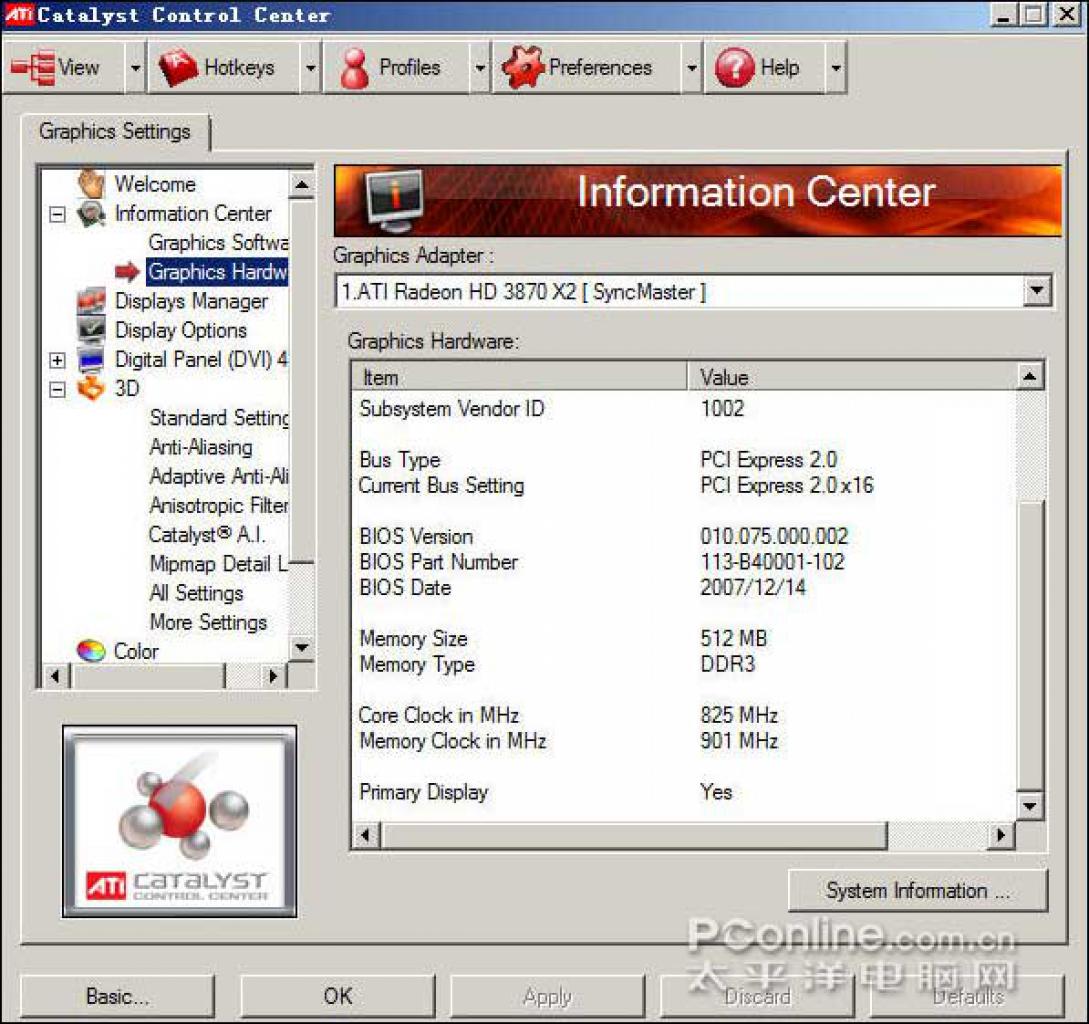The image size is (1089, 1024).
Task: Click the Digital Panel monitor icon
Action: (91, 360)
